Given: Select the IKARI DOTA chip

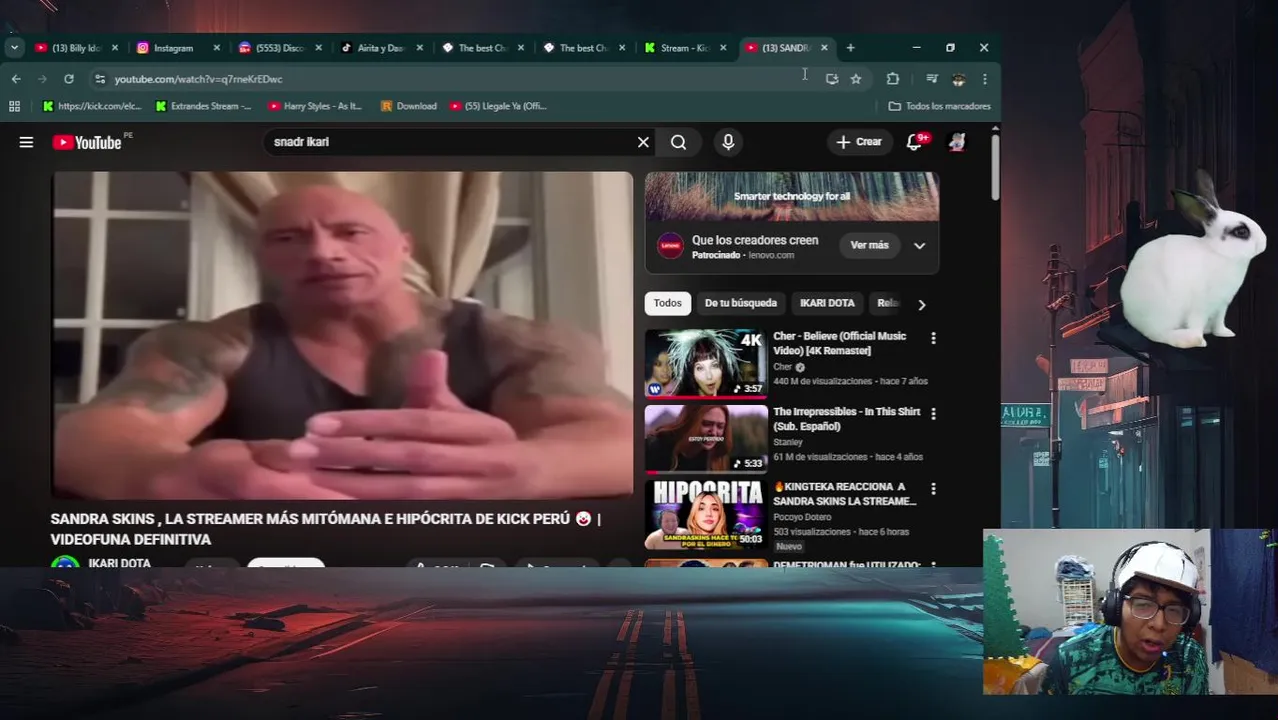Looking at the screenshot, I should click(827, 303).
